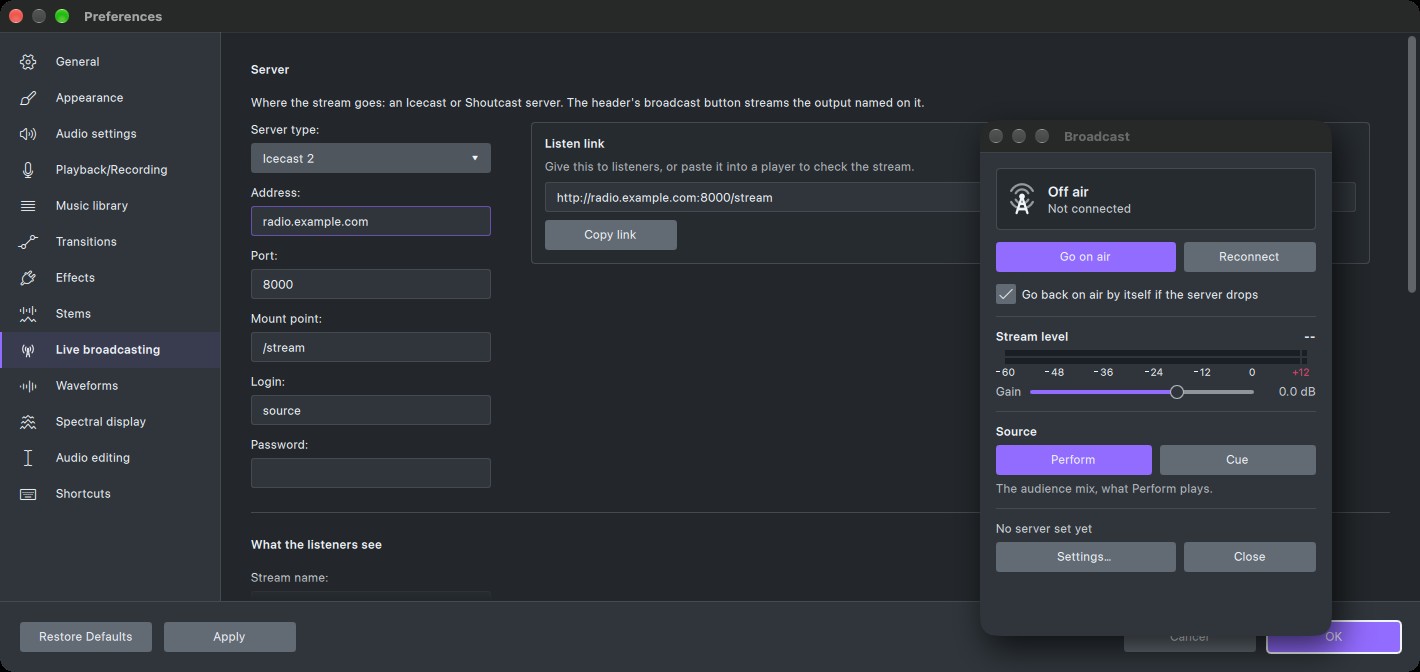Click the 'What the listeners see' heading

tap(316, 545)
